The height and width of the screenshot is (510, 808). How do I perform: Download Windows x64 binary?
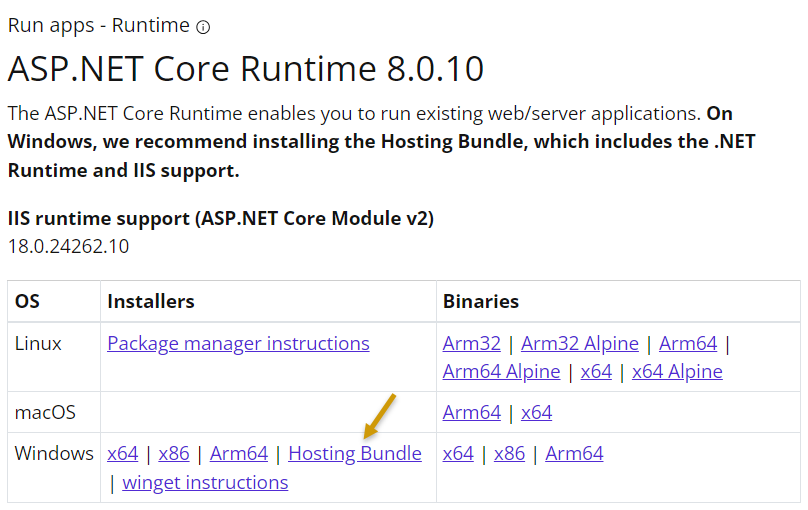click(x=458, y=454)
